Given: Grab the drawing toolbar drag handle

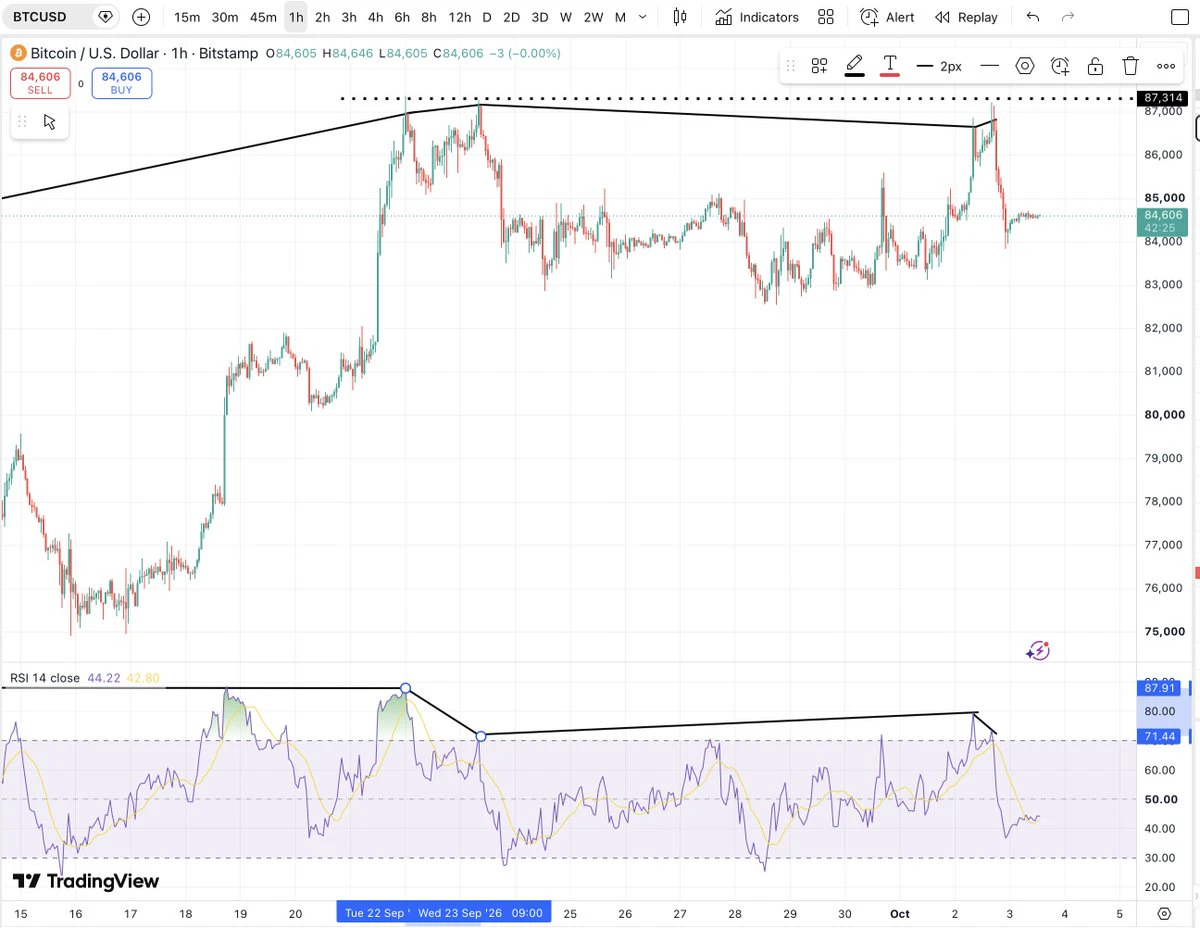Looking at the screenshot, I should click(790, 66).
